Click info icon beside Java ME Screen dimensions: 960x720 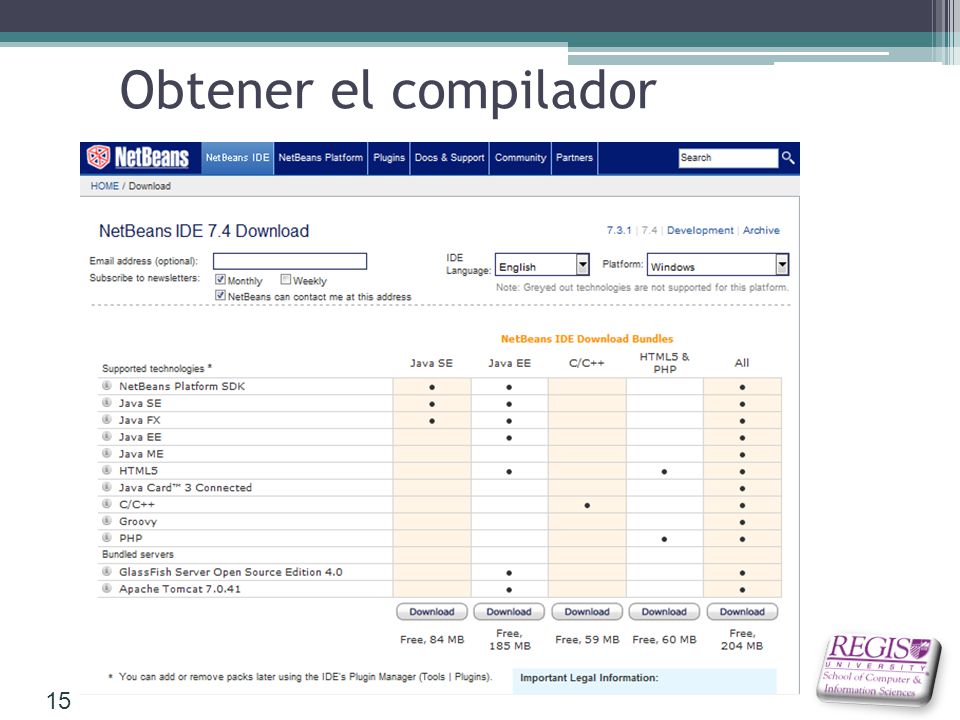(x=107, y=454)
